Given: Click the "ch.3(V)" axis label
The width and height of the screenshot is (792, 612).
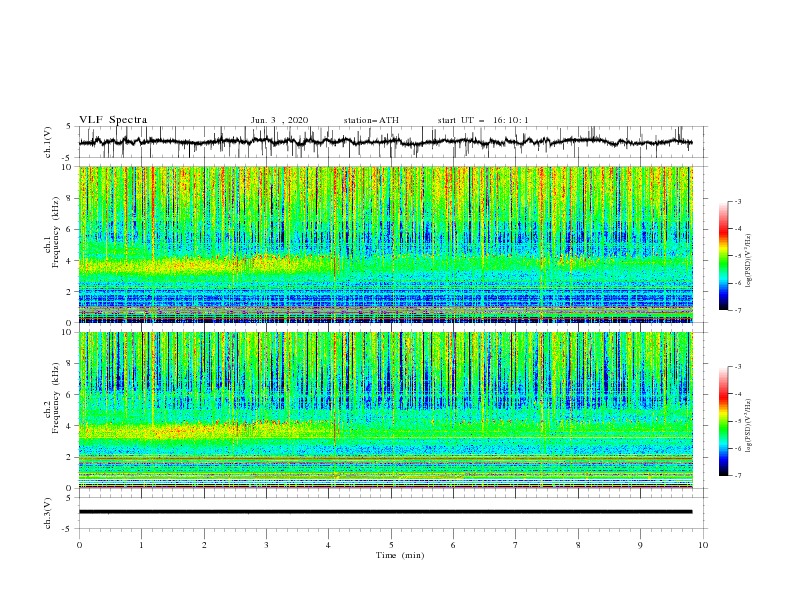Looking at the screenshot, I should [x=48, y=513].
